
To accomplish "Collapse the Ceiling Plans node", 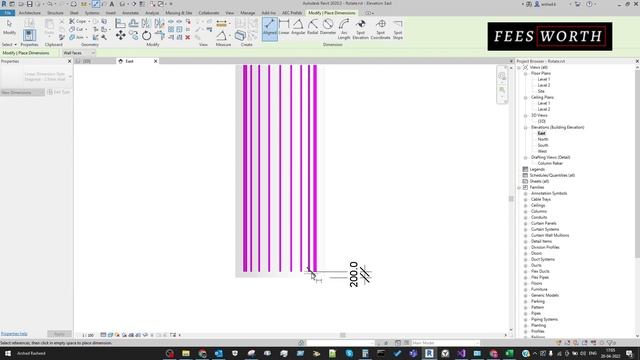I will [x=526, y=98].
